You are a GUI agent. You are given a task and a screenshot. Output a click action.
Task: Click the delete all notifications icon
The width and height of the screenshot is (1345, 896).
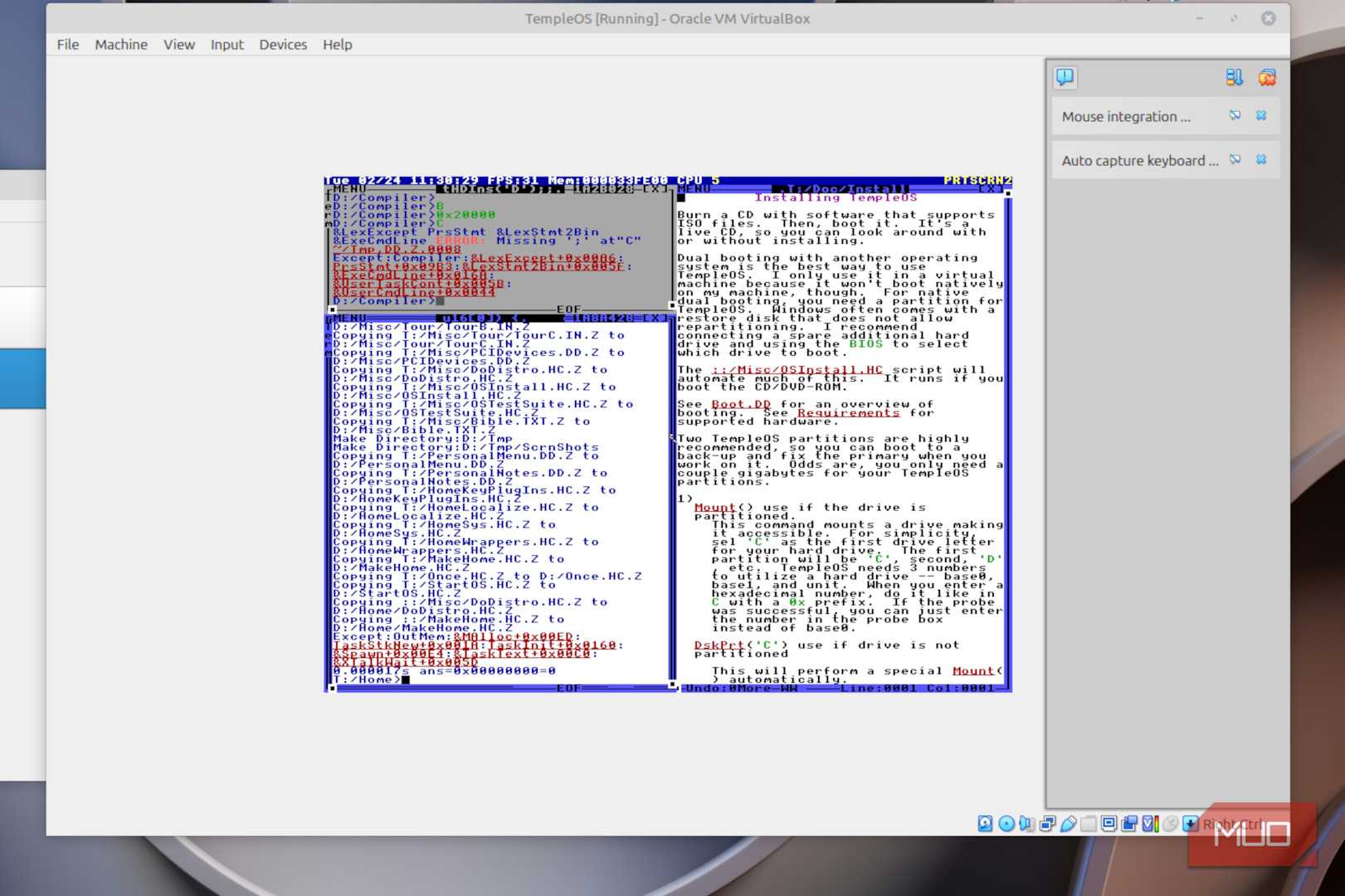(1266, 77)
